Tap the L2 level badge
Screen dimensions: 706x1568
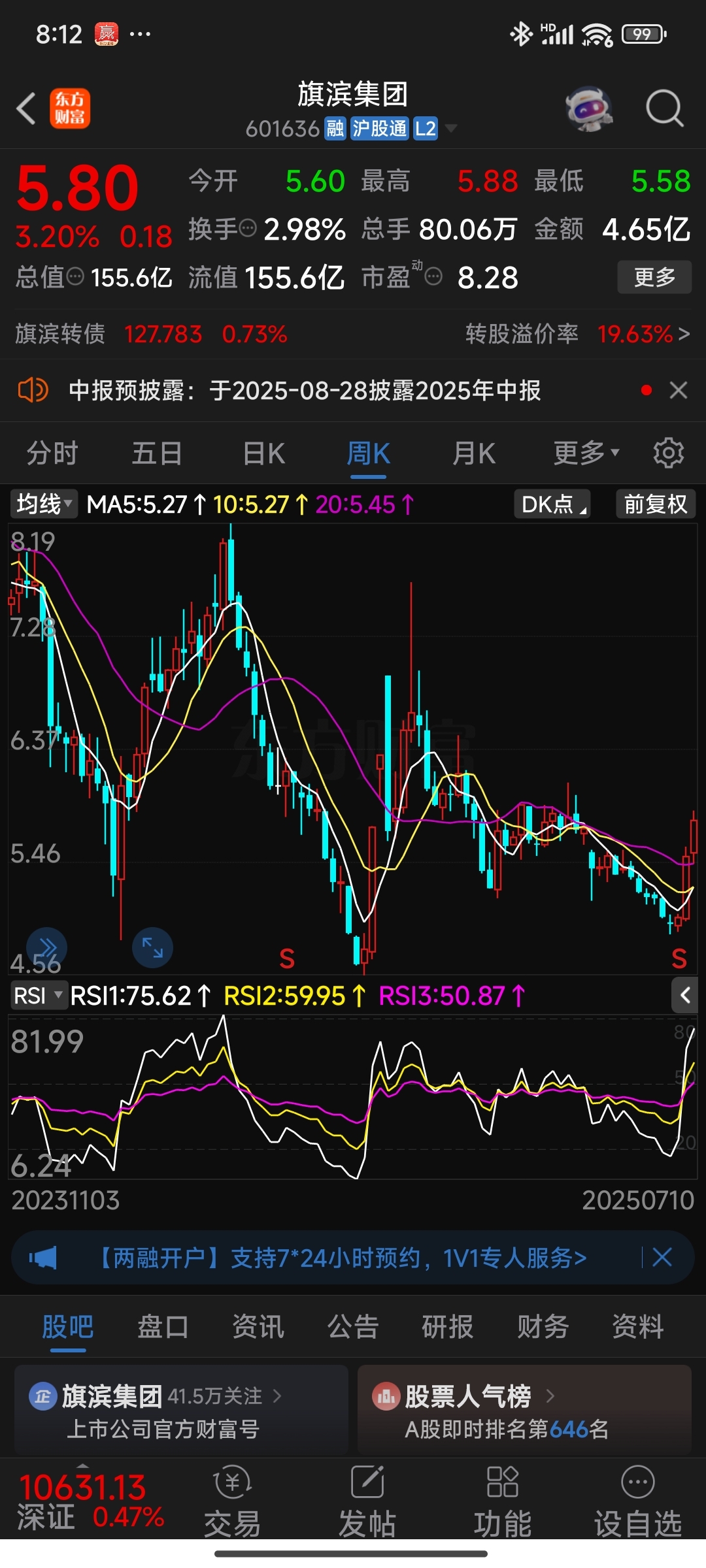point(426,129)
